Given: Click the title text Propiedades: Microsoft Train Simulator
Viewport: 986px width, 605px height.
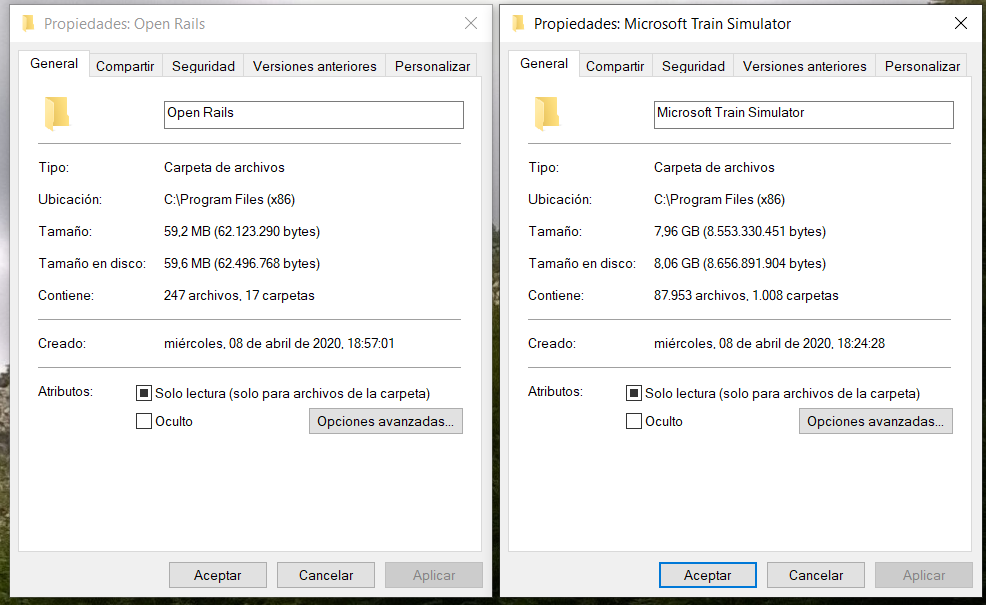Looking at the screenshot, I should 662,24.
